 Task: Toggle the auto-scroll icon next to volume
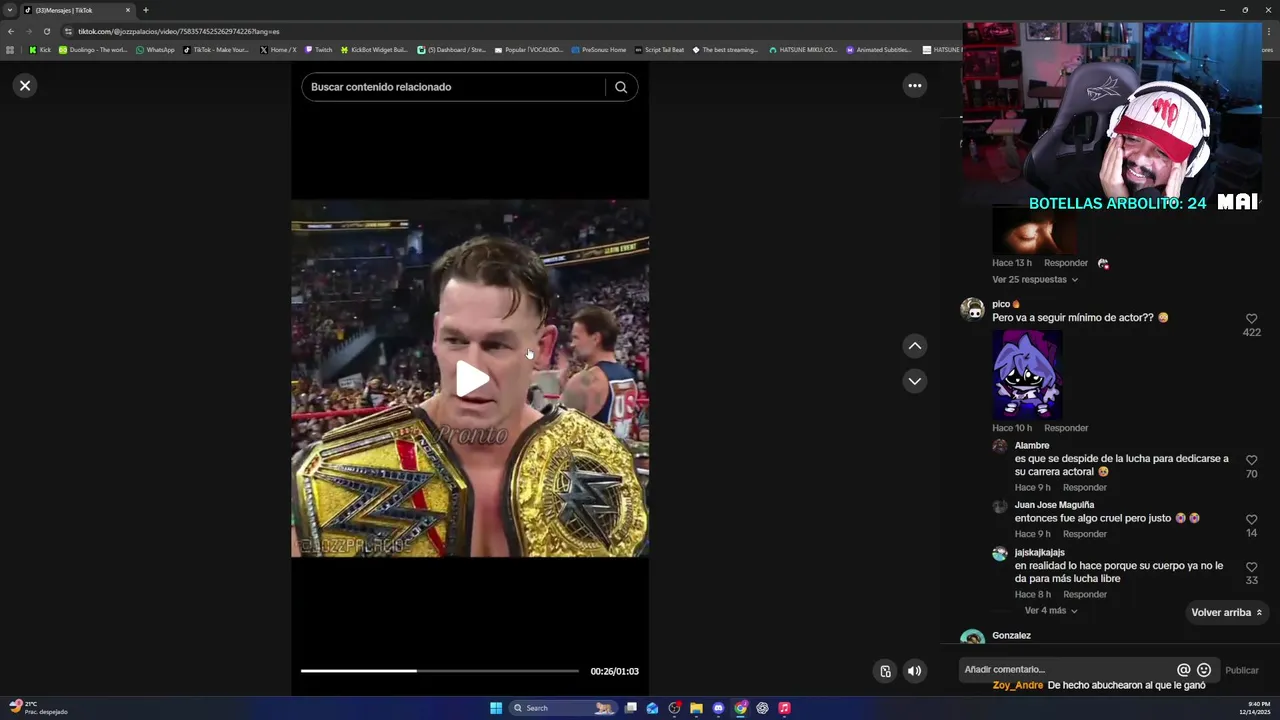click(x=885, y=671)
